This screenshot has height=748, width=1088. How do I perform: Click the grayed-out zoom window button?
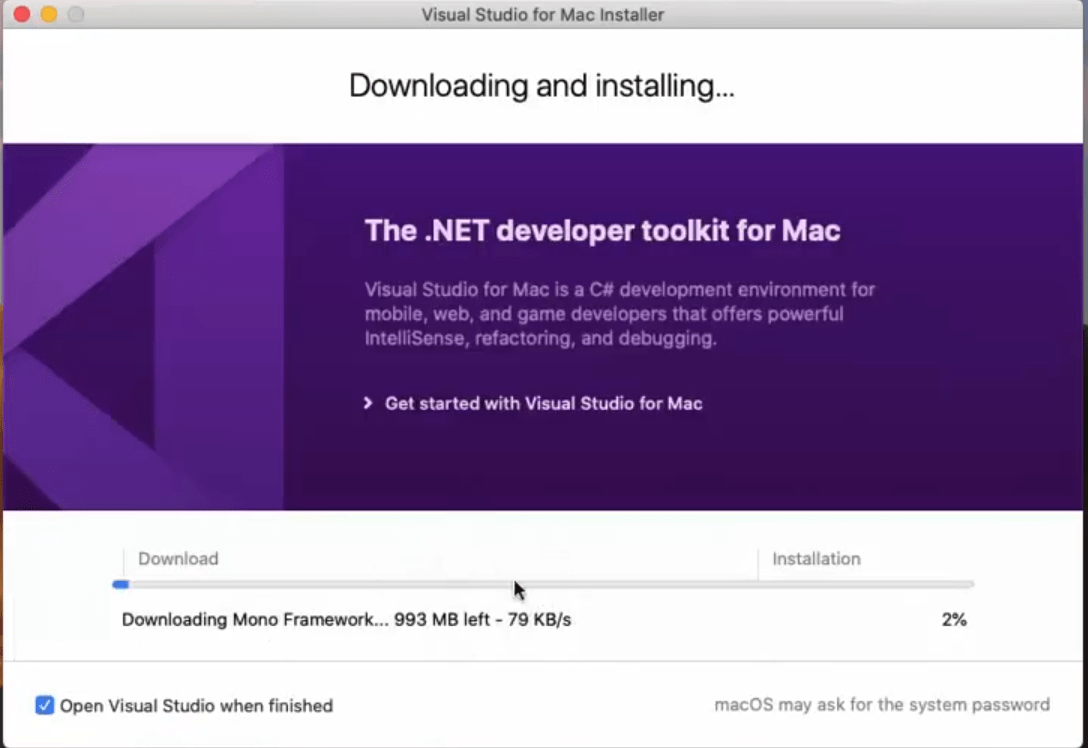point(75,15)
